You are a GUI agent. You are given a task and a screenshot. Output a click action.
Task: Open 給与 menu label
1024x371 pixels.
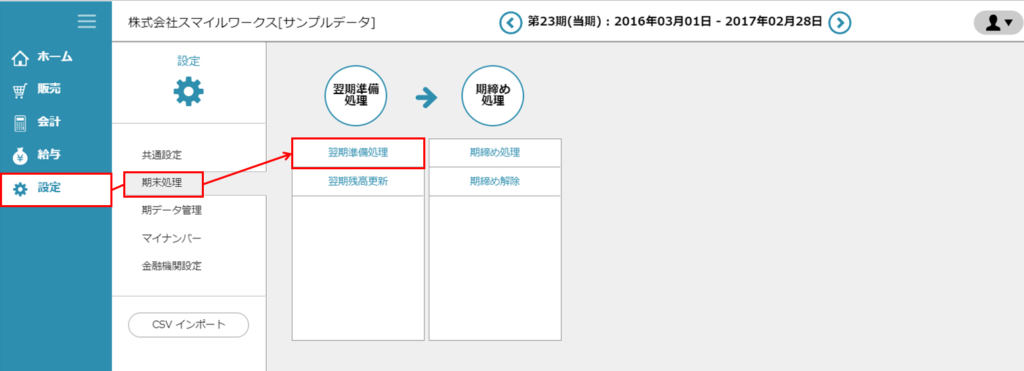(x=49, y=155)
